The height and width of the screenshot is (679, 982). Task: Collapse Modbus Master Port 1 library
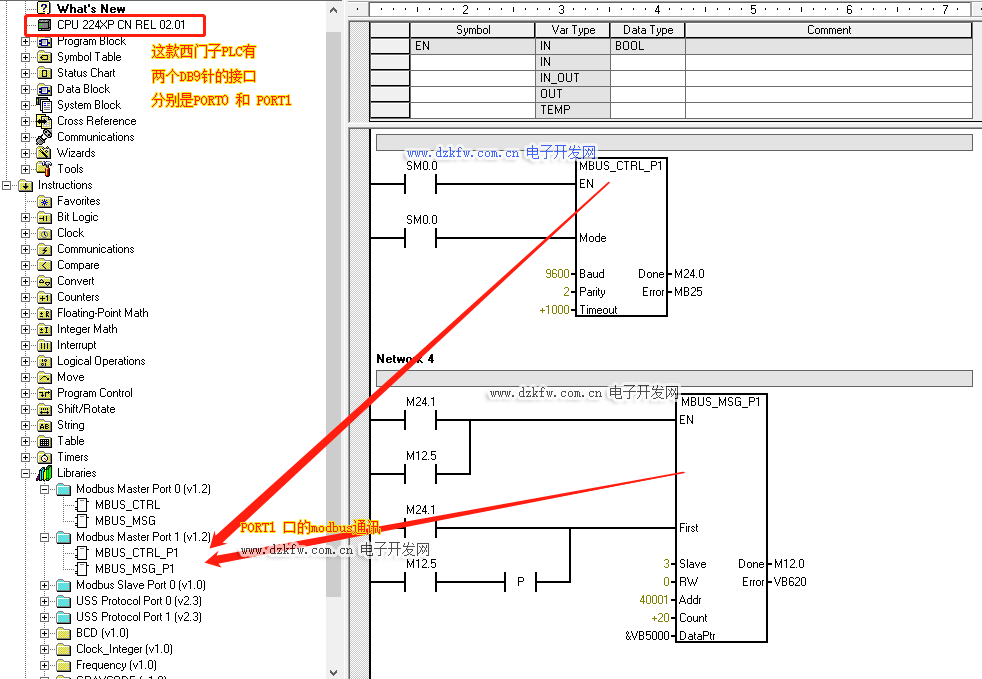click(x=45, y=537)
